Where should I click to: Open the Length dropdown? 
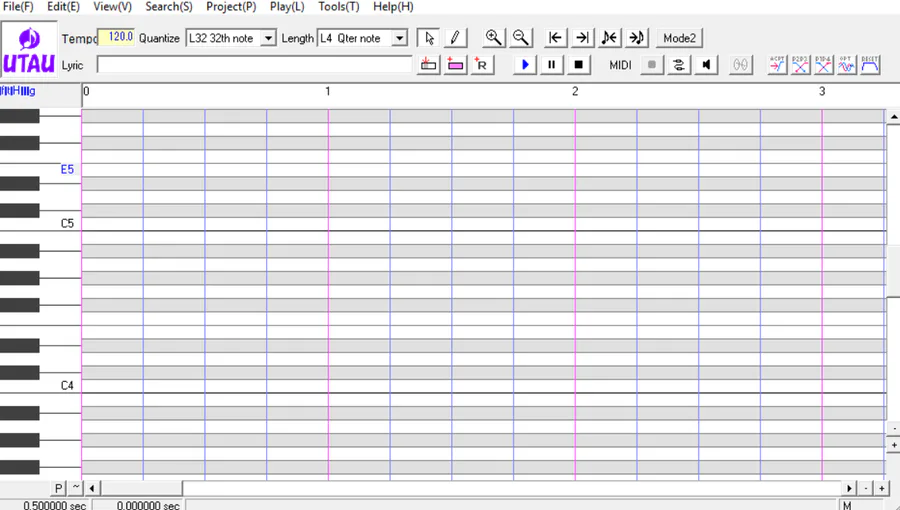[399, 38]
